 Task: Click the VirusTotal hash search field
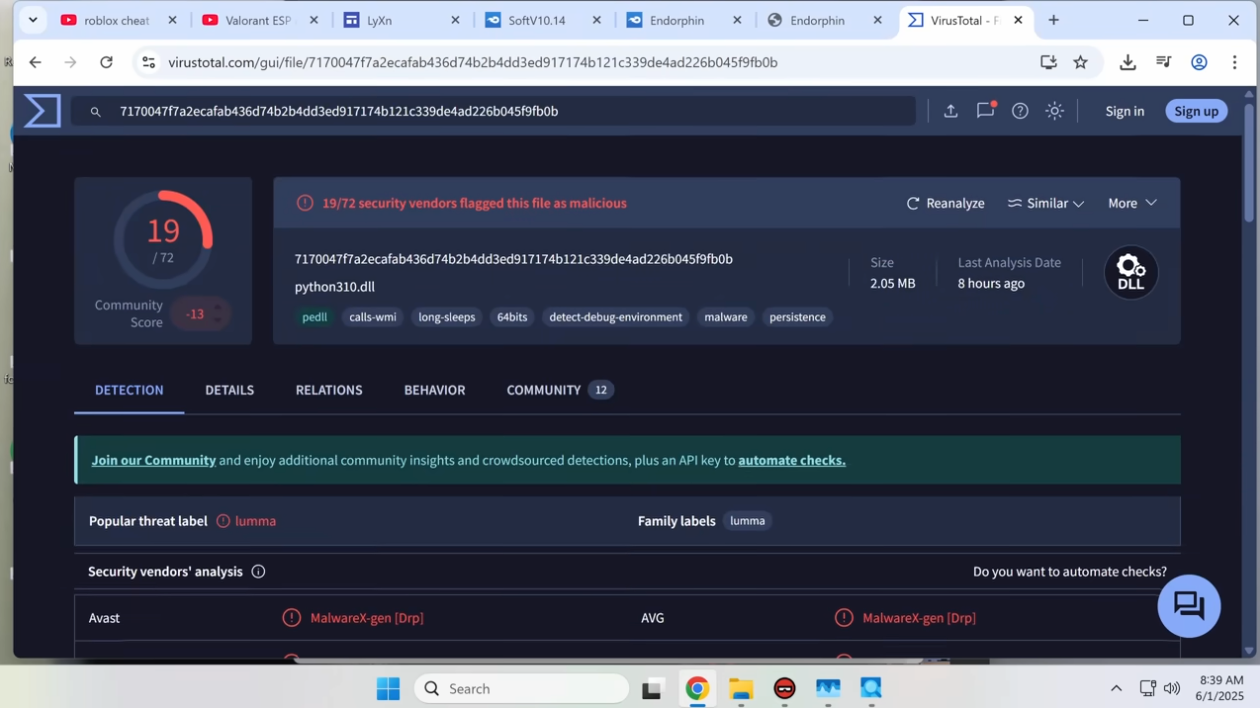pos(494,111)
